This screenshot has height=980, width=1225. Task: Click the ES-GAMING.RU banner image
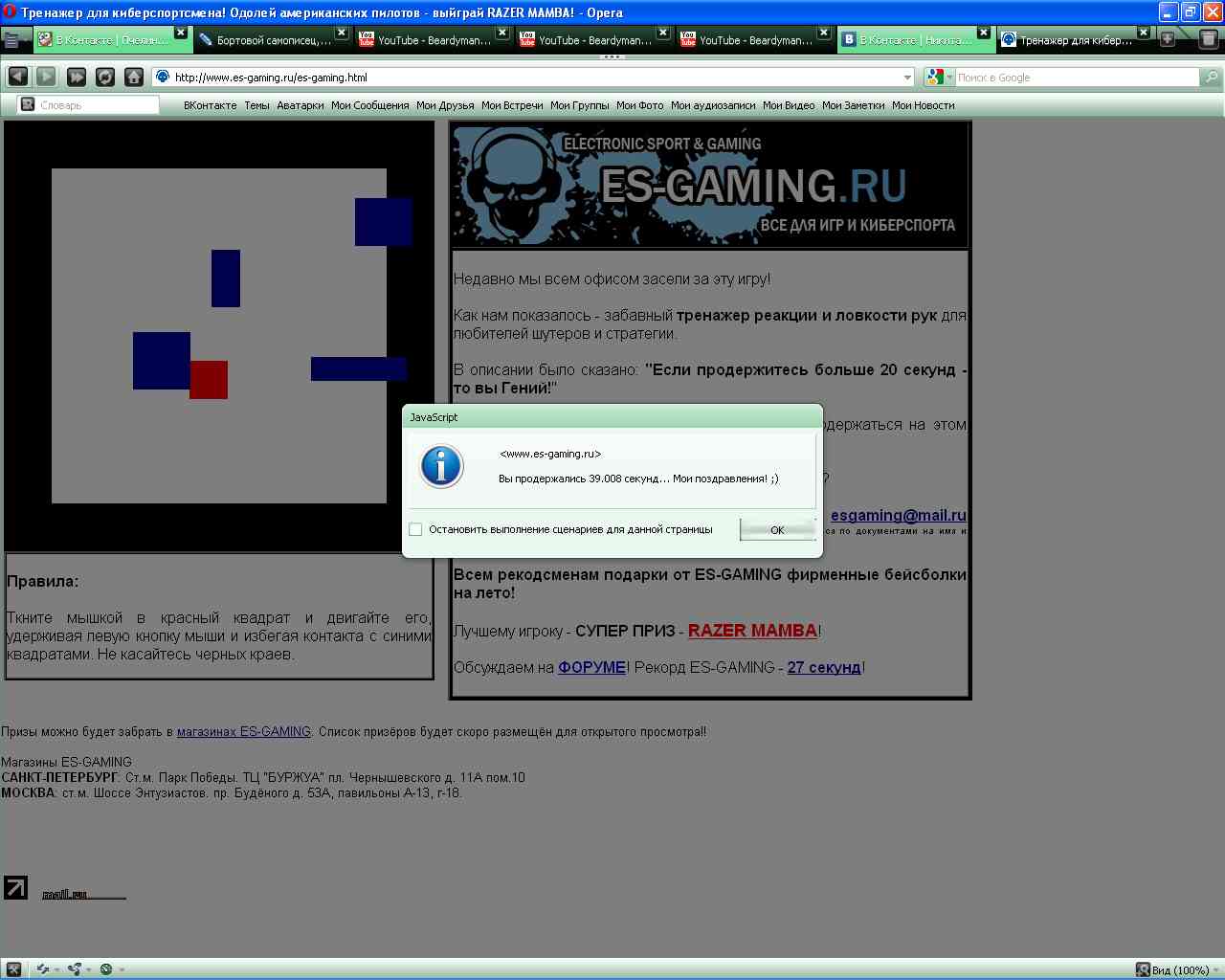coord(710,186)
